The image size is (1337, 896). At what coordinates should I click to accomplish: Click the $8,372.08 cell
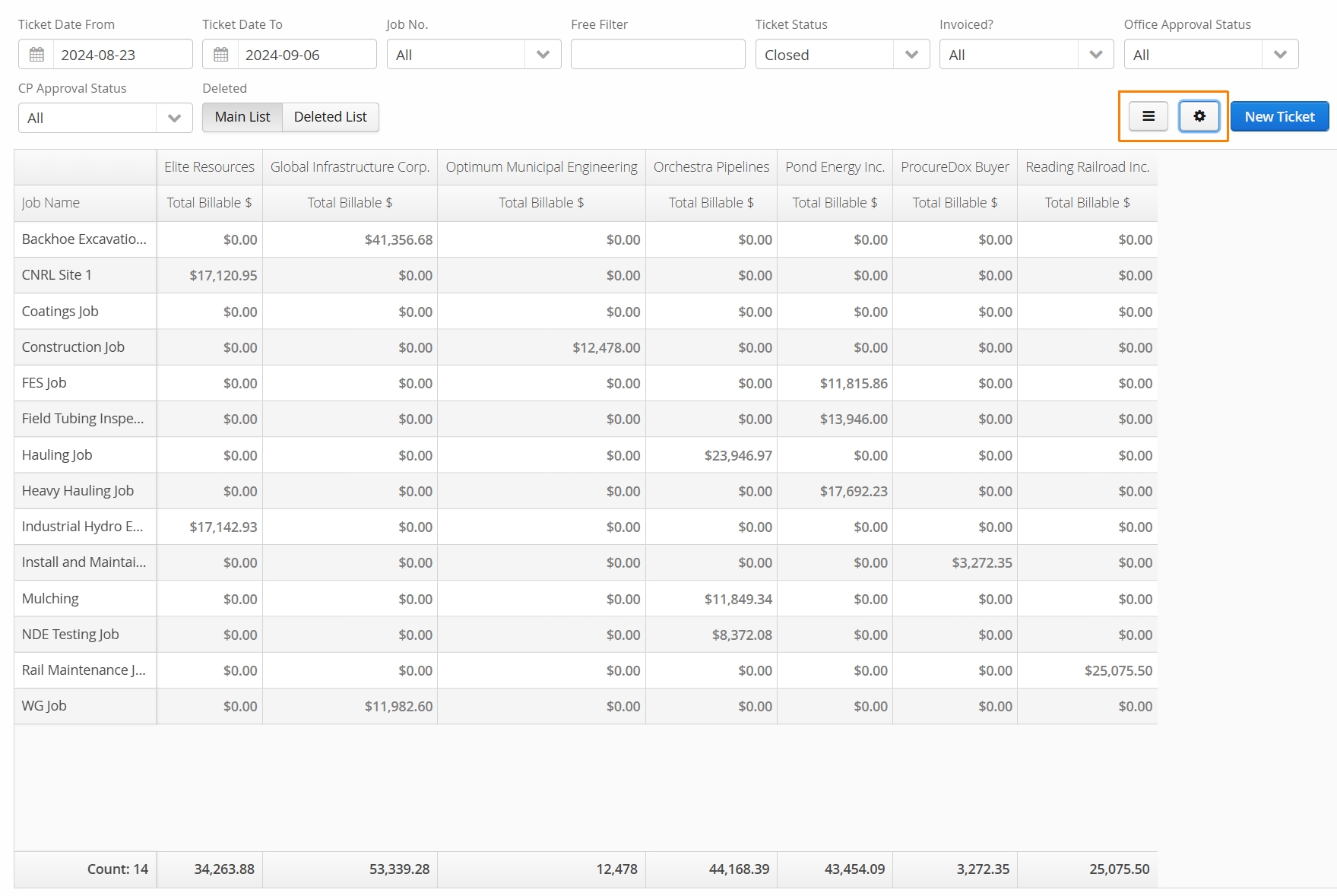click(x=711, y=635)
